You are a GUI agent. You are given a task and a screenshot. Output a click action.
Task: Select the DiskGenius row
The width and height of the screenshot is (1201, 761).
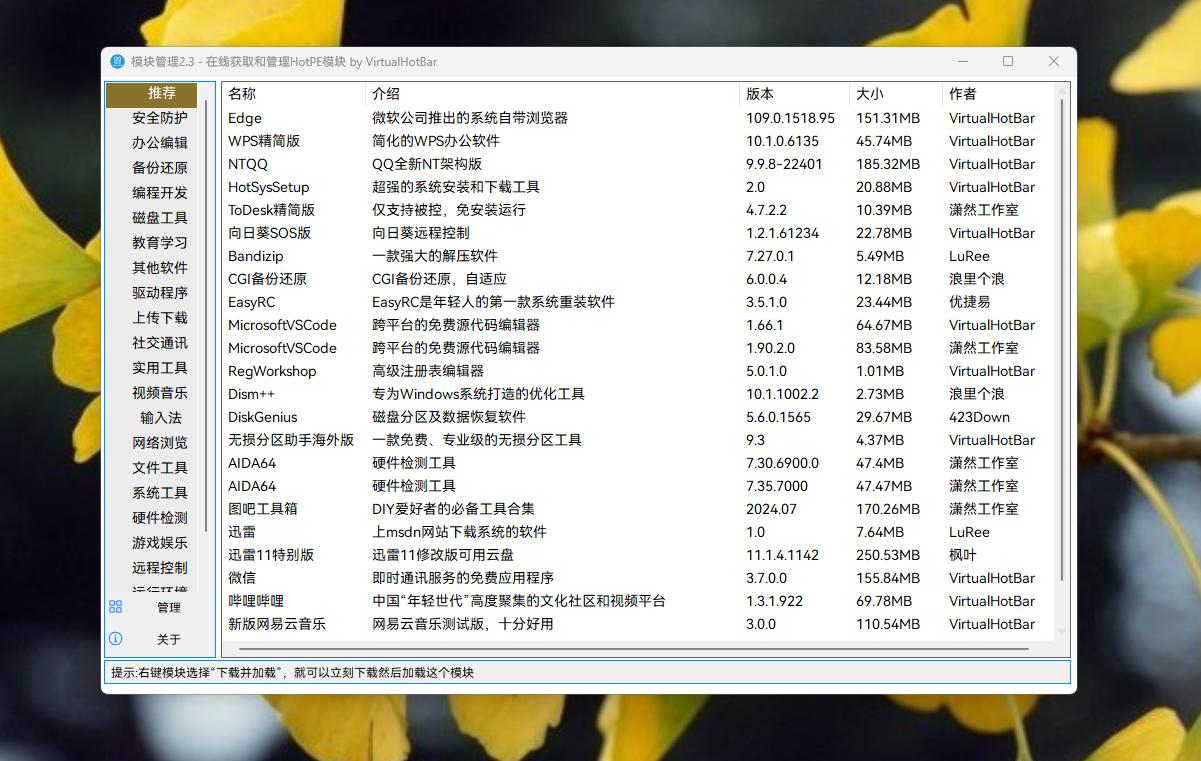[x=638, y=417]
